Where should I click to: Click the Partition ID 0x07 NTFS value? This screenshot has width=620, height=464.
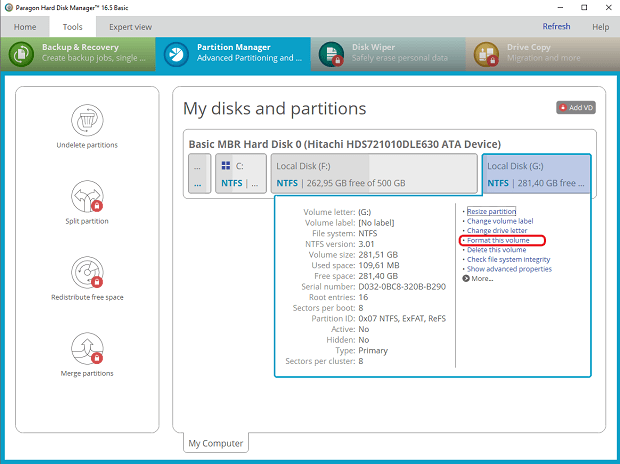click(x=402, y=318)
